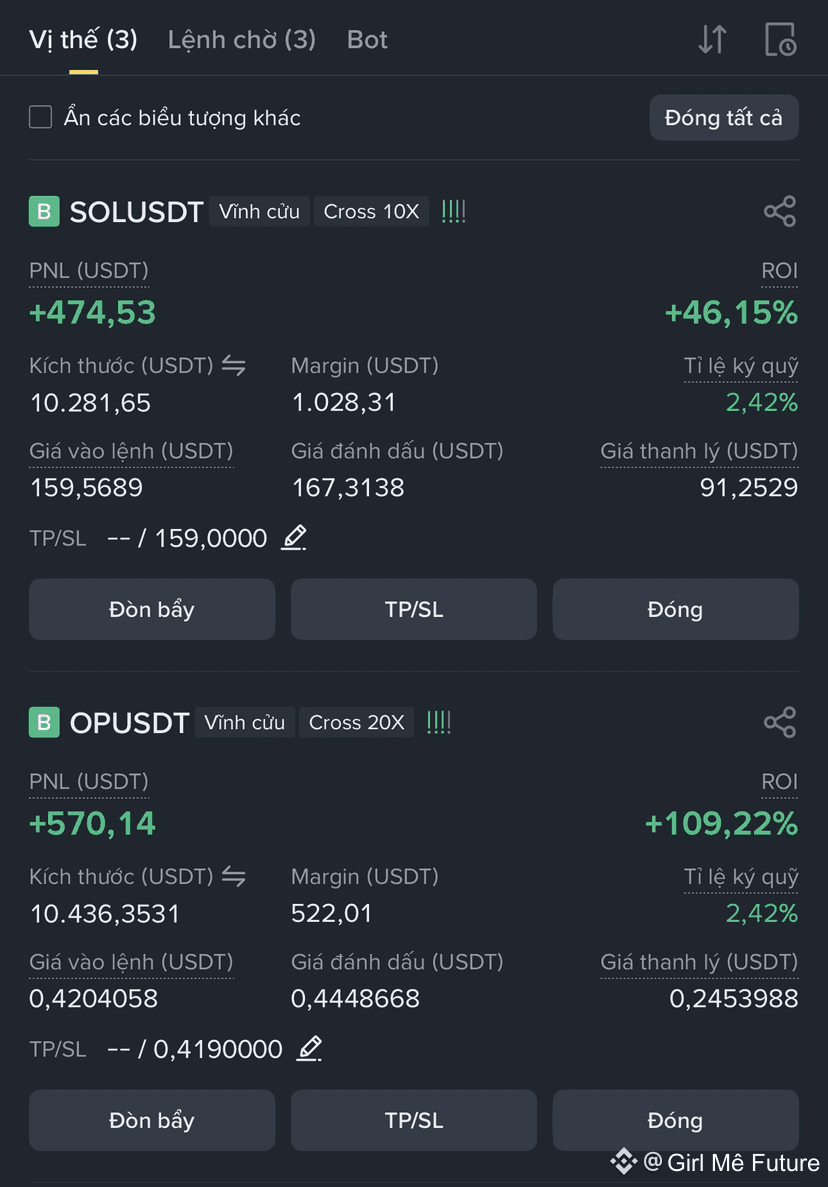Viewport: 828px width, 1187px height.
Task: Tap the sort positions arrows icon
Action: point(712,39)
